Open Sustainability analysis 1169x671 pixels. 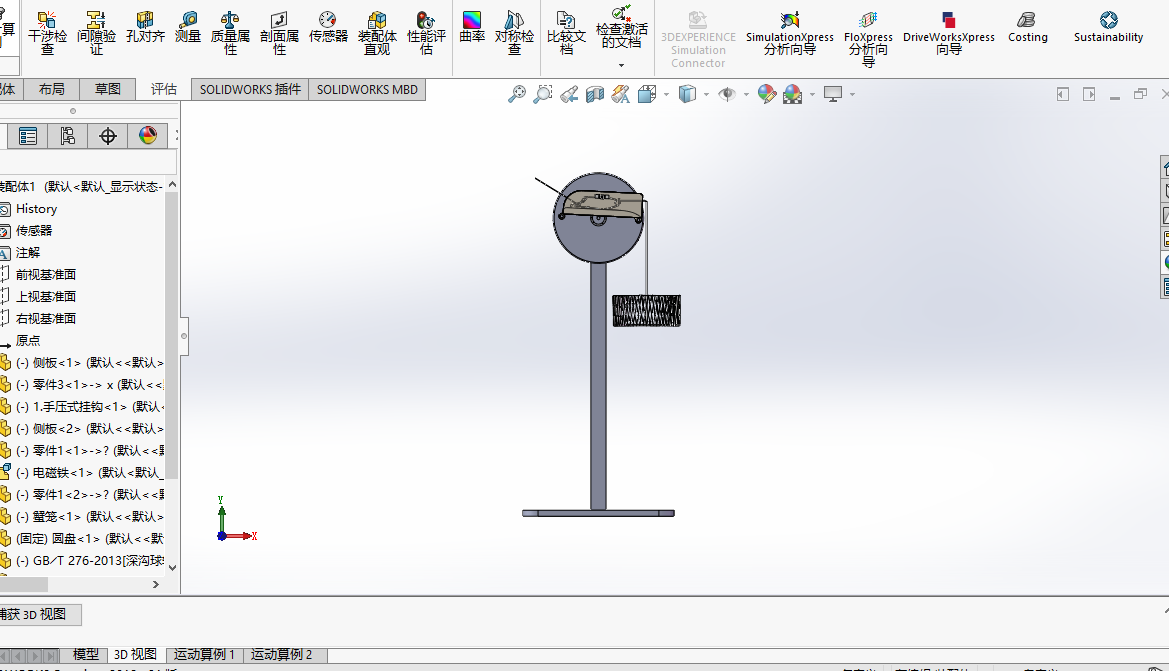click(1108, 28)
